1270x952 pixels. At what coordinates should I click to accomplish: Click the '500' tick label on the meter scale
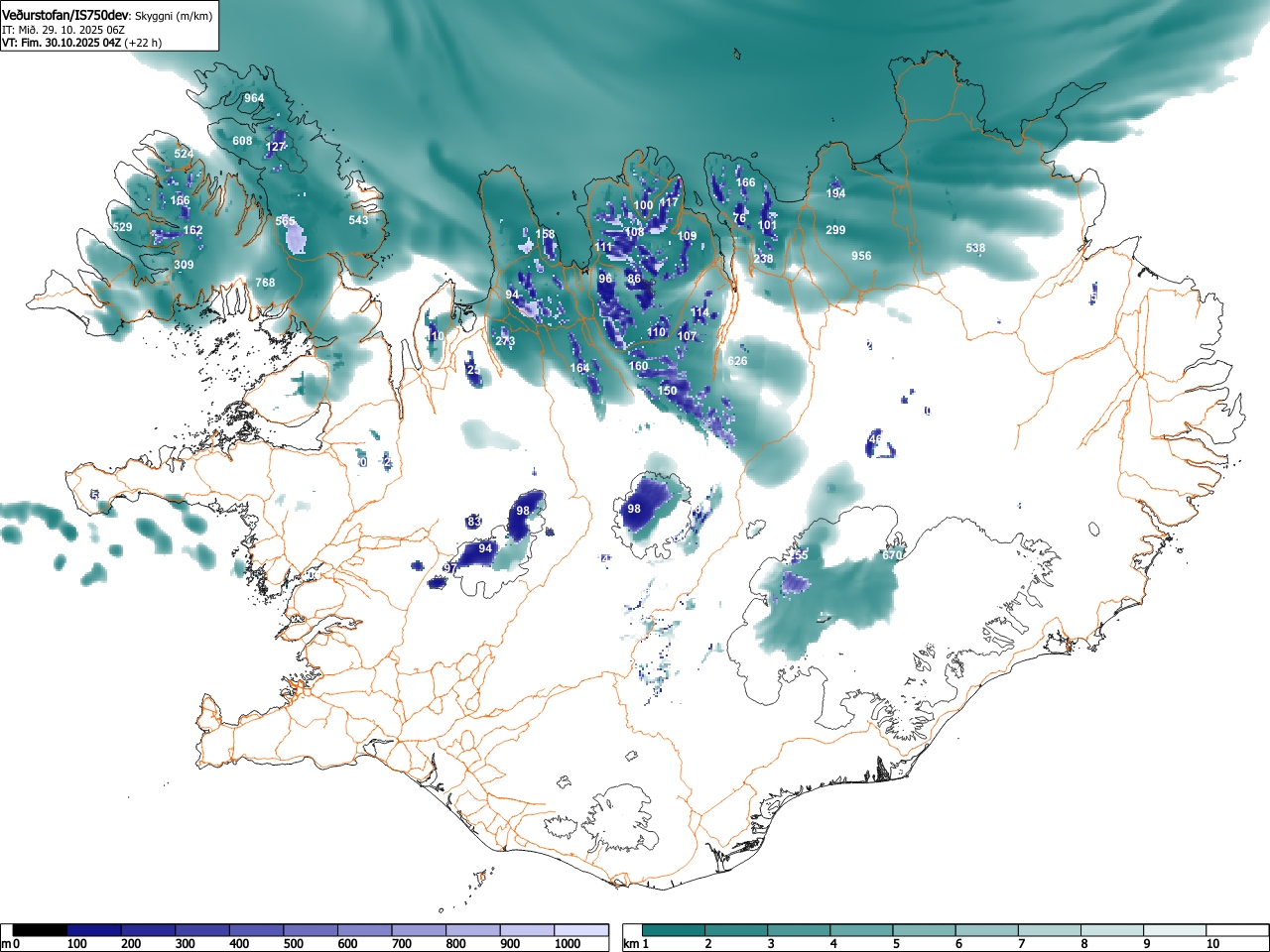293,944
